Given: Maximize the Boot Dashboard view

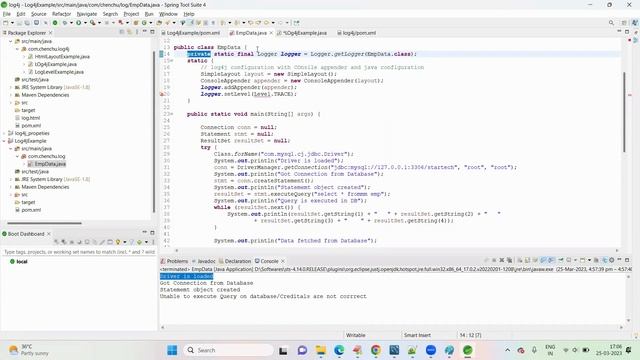Looking at the screenshot, I should (152, 233).
